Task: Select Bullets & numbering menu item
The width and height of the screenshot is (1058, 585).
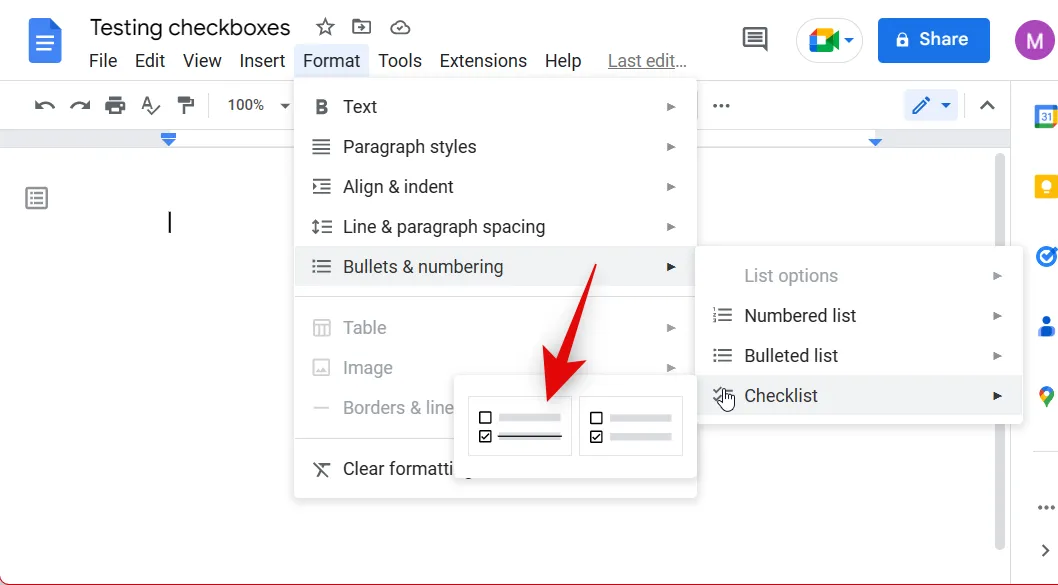Action: point(495,267)
